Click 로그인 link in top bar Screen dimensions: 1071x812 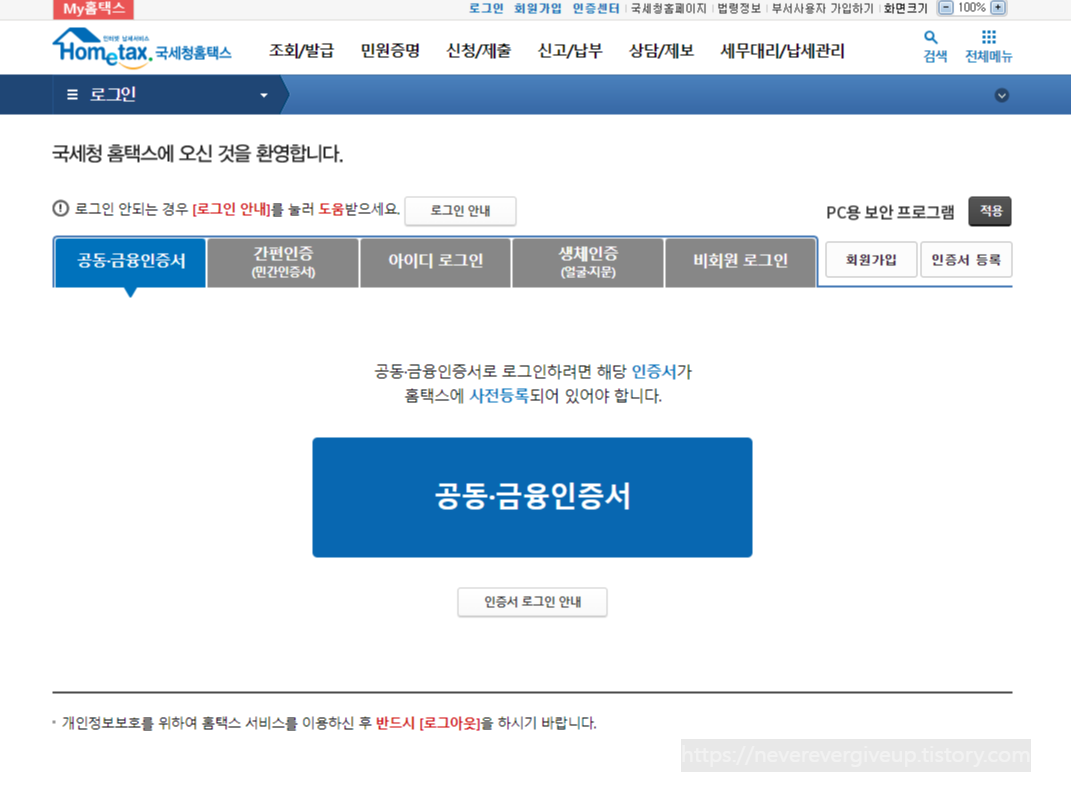(486, 8)
